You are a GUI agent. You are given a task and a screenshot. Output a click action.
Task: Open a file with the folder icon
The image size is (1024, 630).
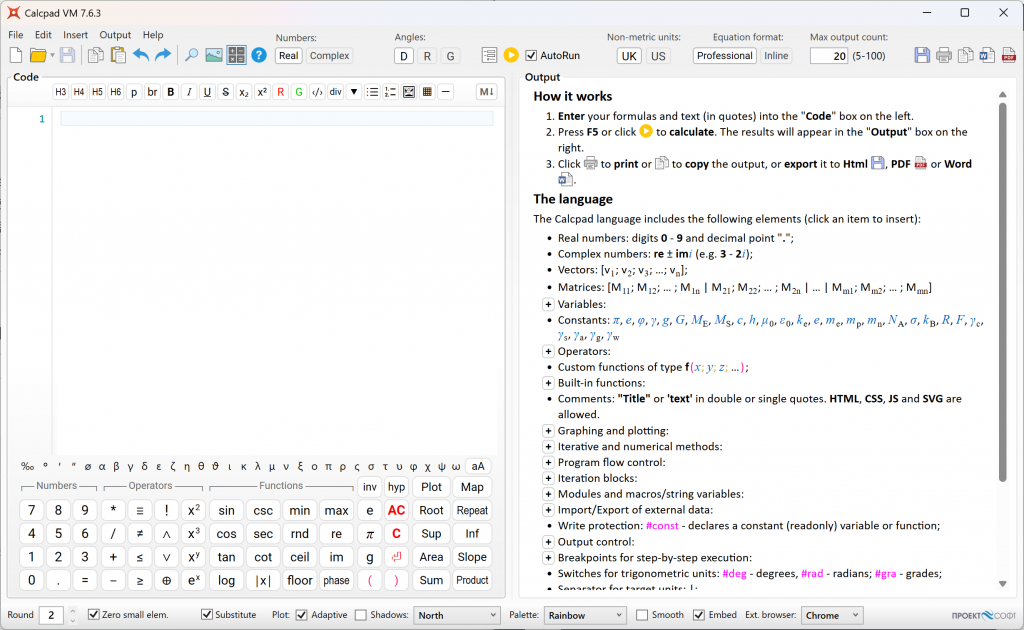[38, 55]
